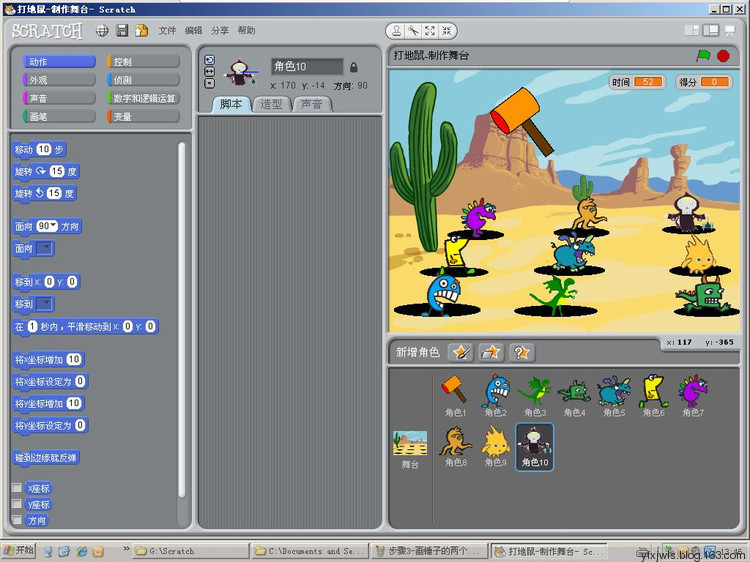Select sprite 角色5 thumbnail
Viewport: 750px width, 562px height.
tap(614, 396)
